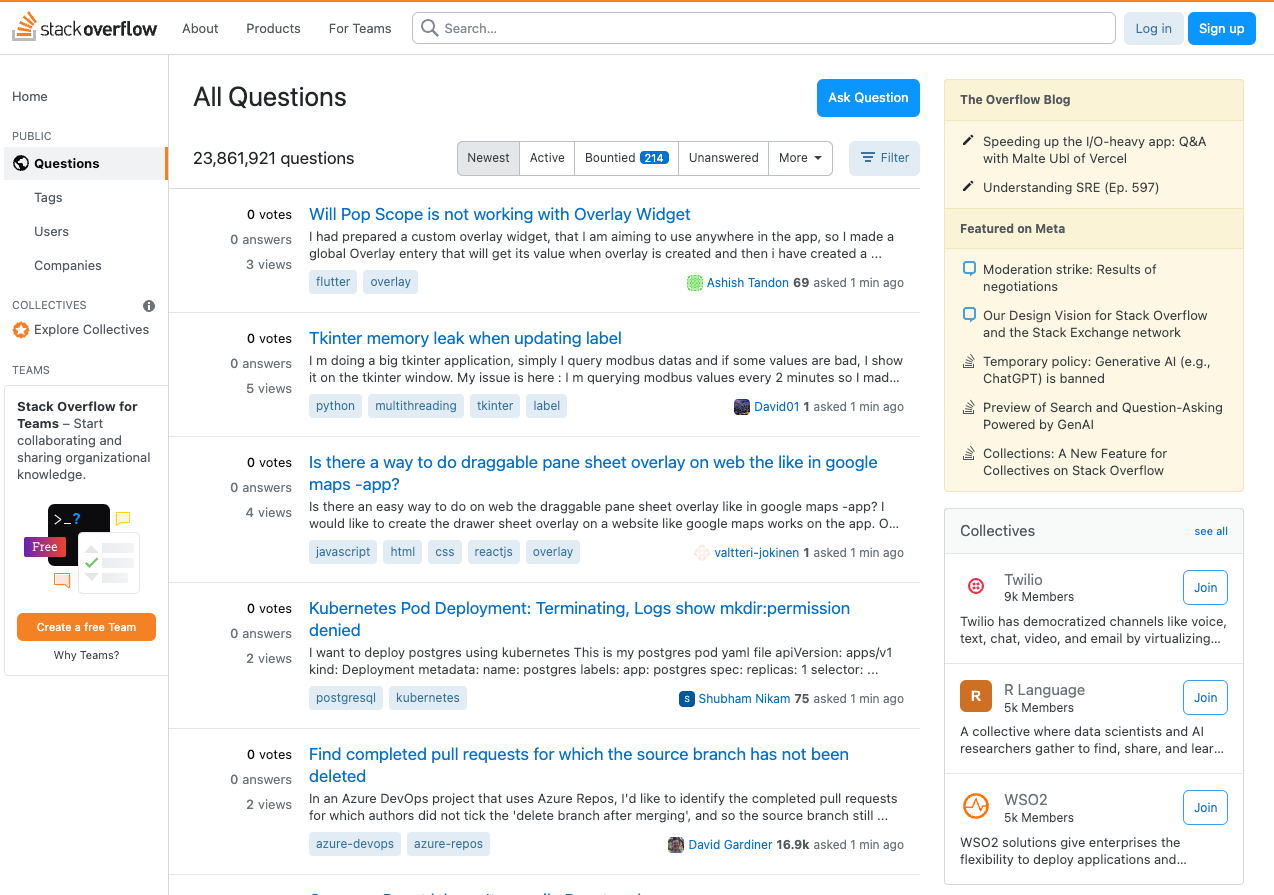This screenshot has width=1274, height=895.
Task: Click the info icon next to Collectives
Action: click(148, 305)
